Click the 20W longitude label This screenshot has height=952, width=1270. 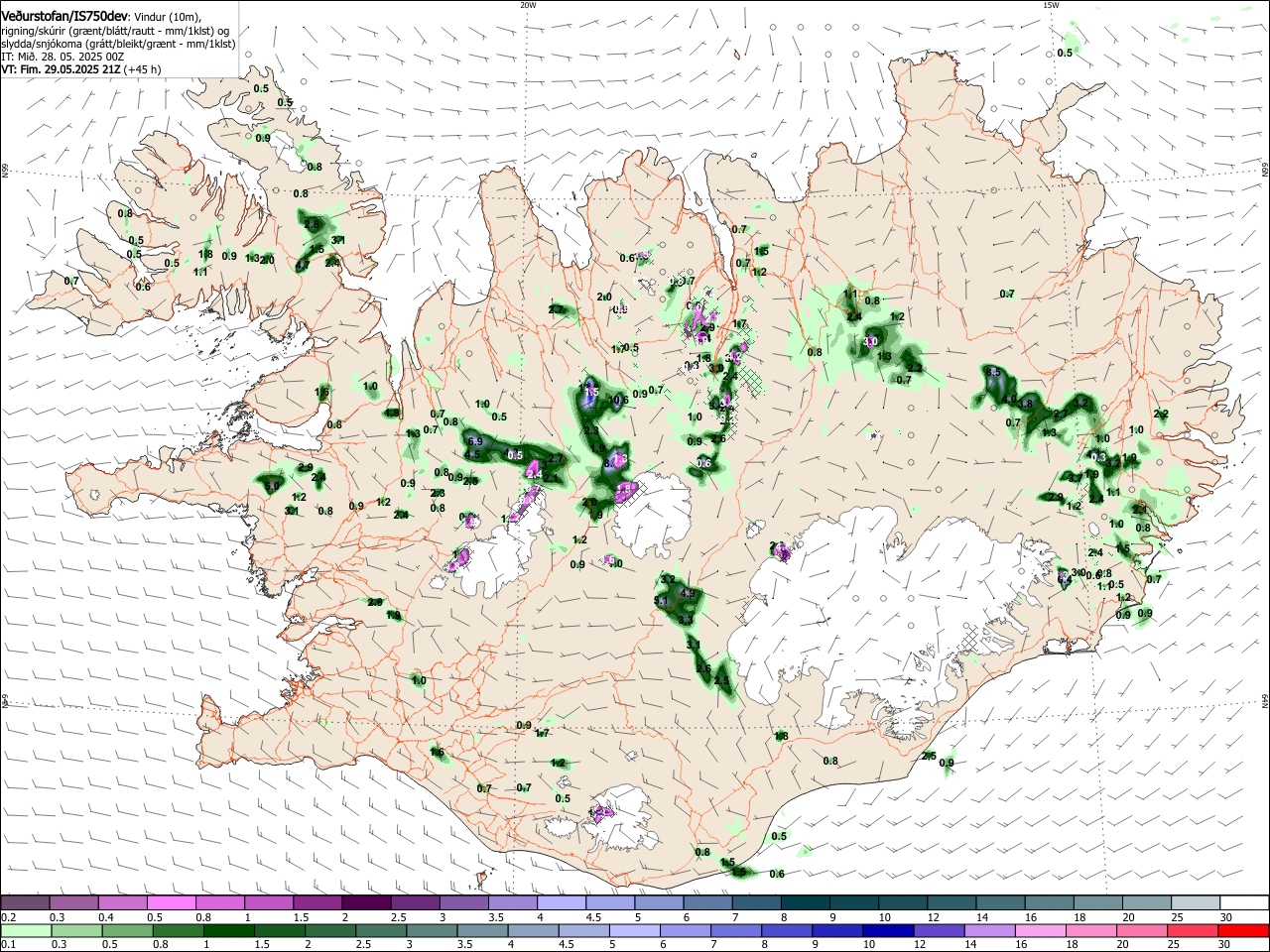point(528,5)
